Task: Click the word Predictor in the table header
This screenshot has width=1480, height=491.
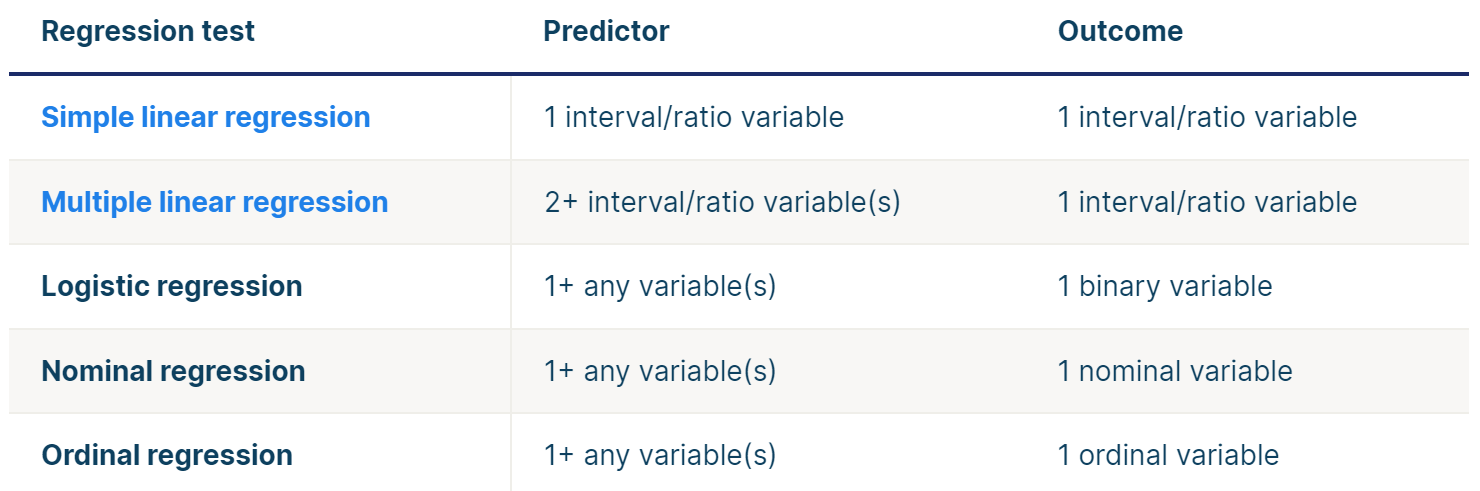Action: point(606,31)
